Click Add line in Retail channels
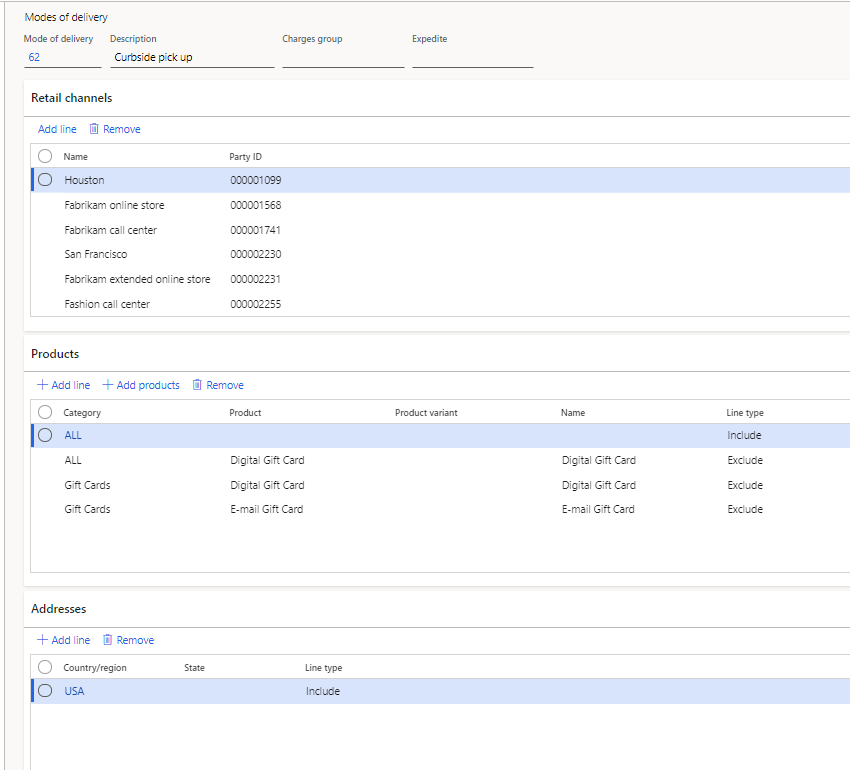This screenshot has width=850, height=770. click(x=57, y=129)
